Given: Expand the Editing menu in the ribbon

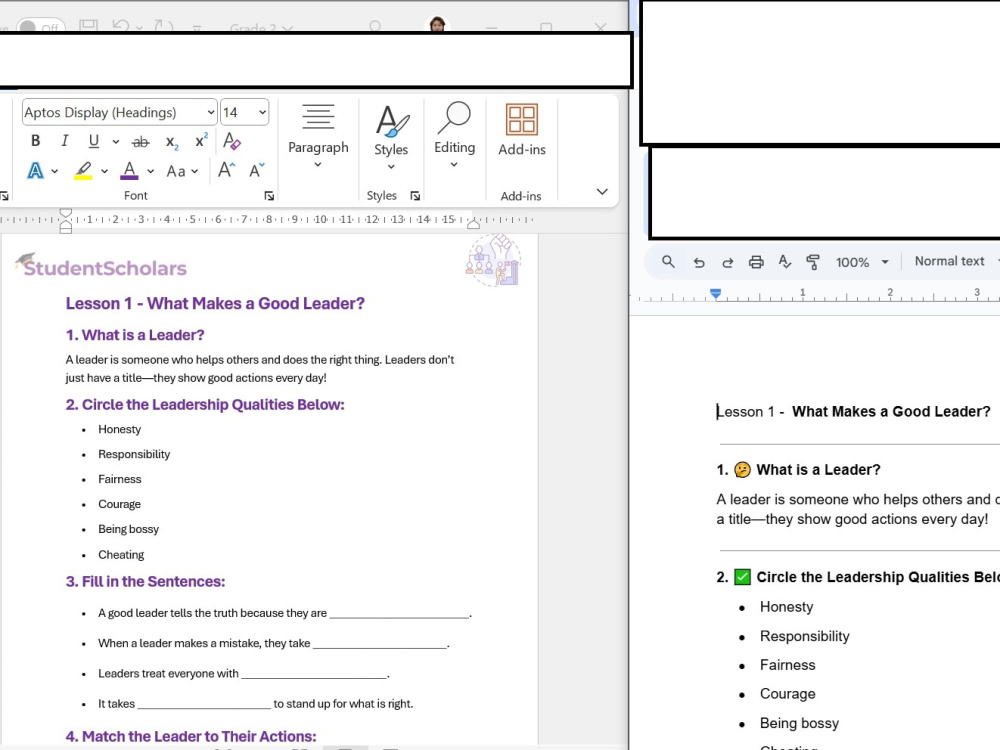Looking at the screenshot, I should pos(454,135).
